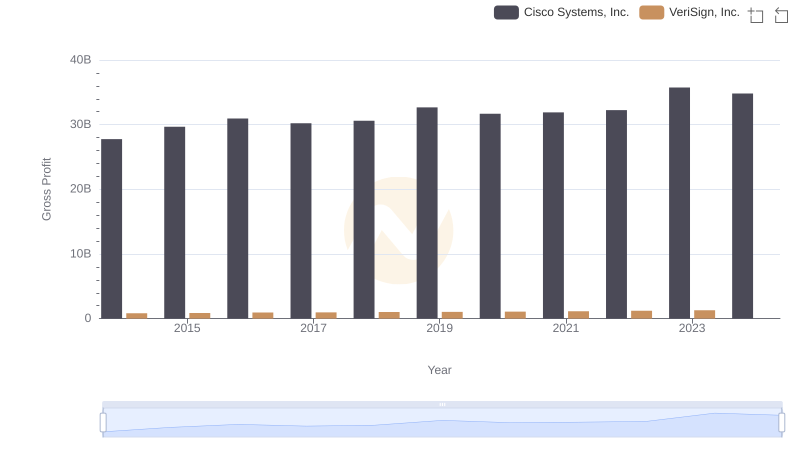
Task: Click the tallest Cisco bar for 2023
Action: point(680,203)
